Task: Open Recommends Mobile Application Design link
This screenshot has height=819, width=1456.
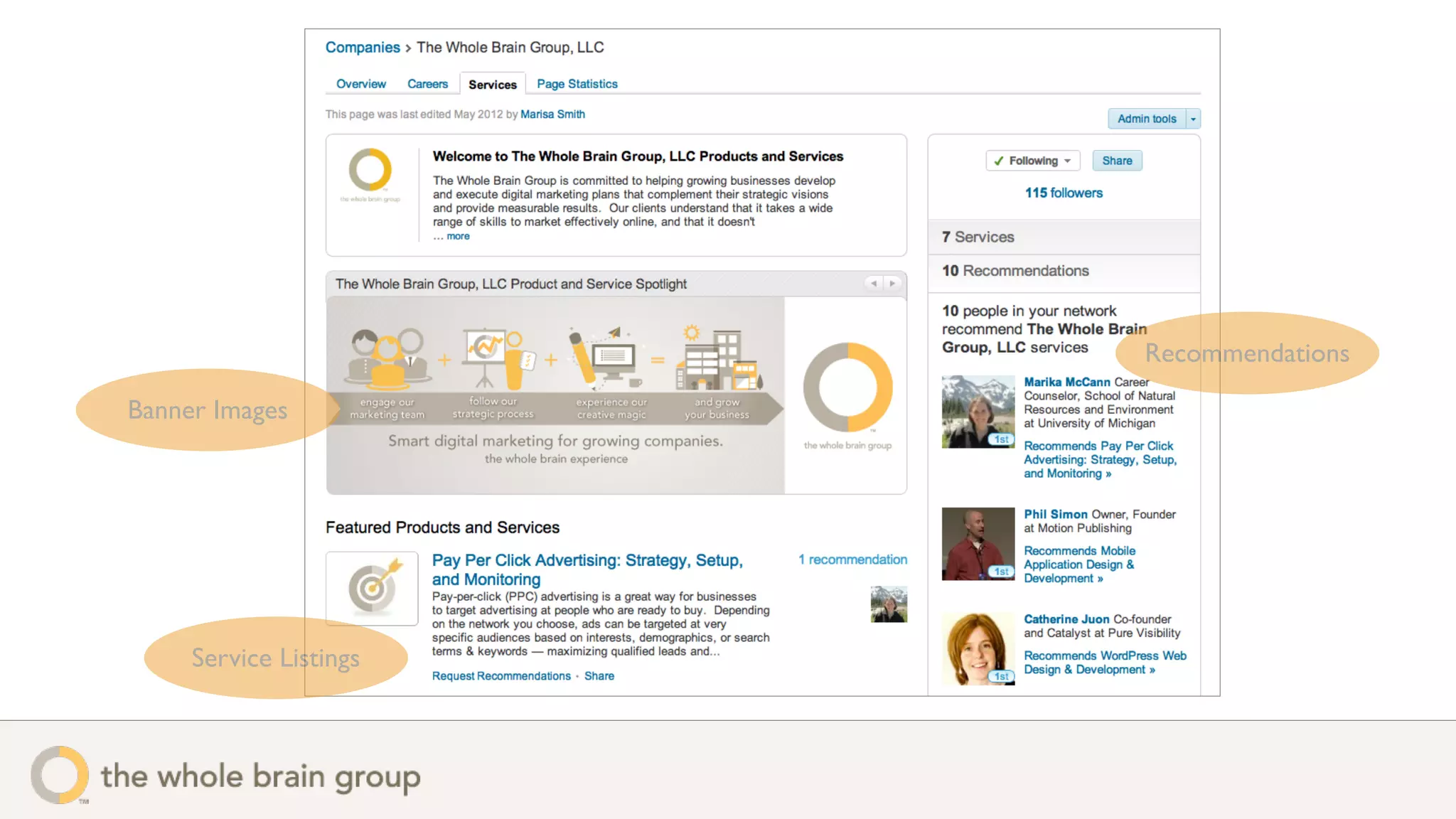Action: (1079, 564)
